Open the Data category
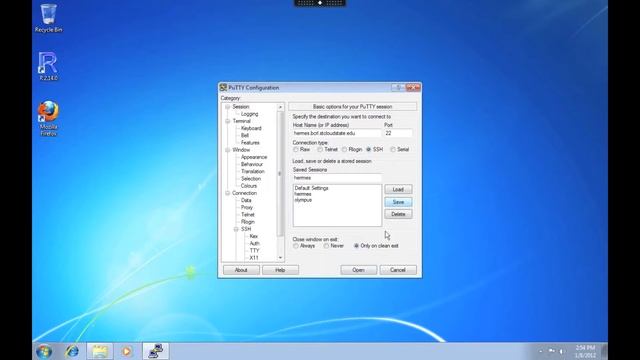The height and width of the screenshot is (360, 640). coord(246,201)
